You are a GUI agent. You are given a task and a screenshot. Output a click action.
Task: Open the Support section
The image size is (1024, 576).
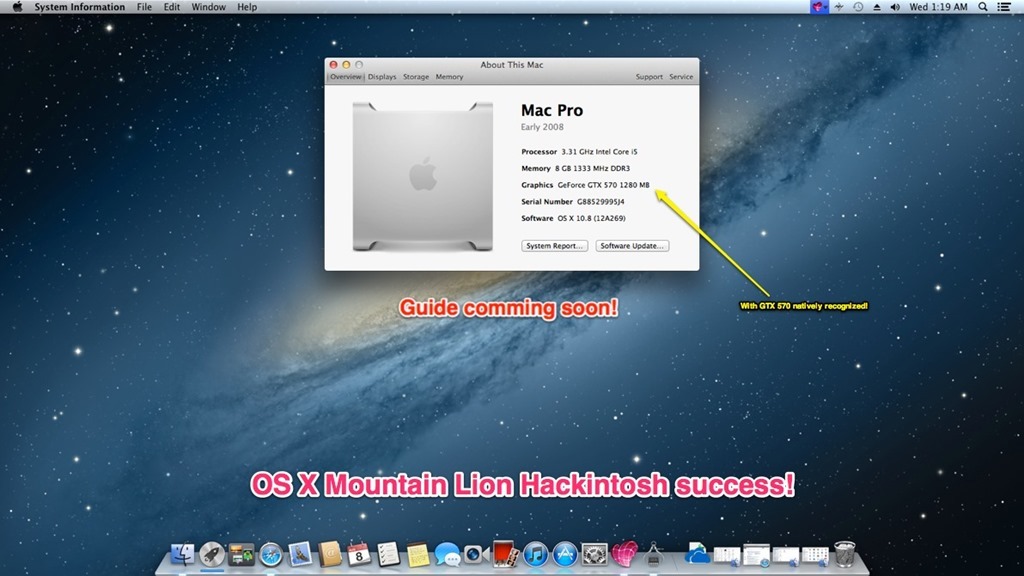(x=649, y=76)
